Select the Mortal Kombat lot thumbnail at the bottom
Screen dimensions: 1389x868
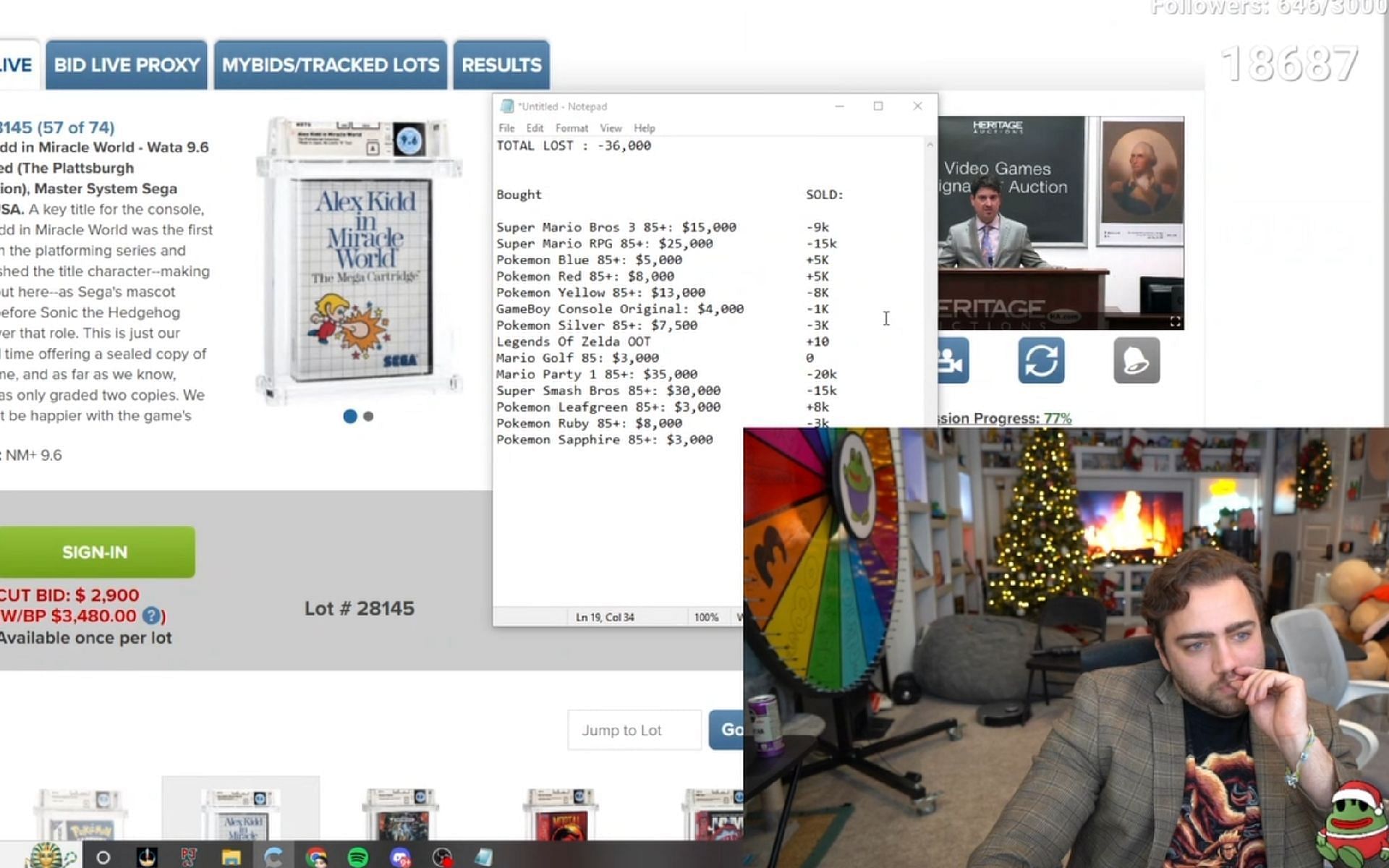(561, 814)
